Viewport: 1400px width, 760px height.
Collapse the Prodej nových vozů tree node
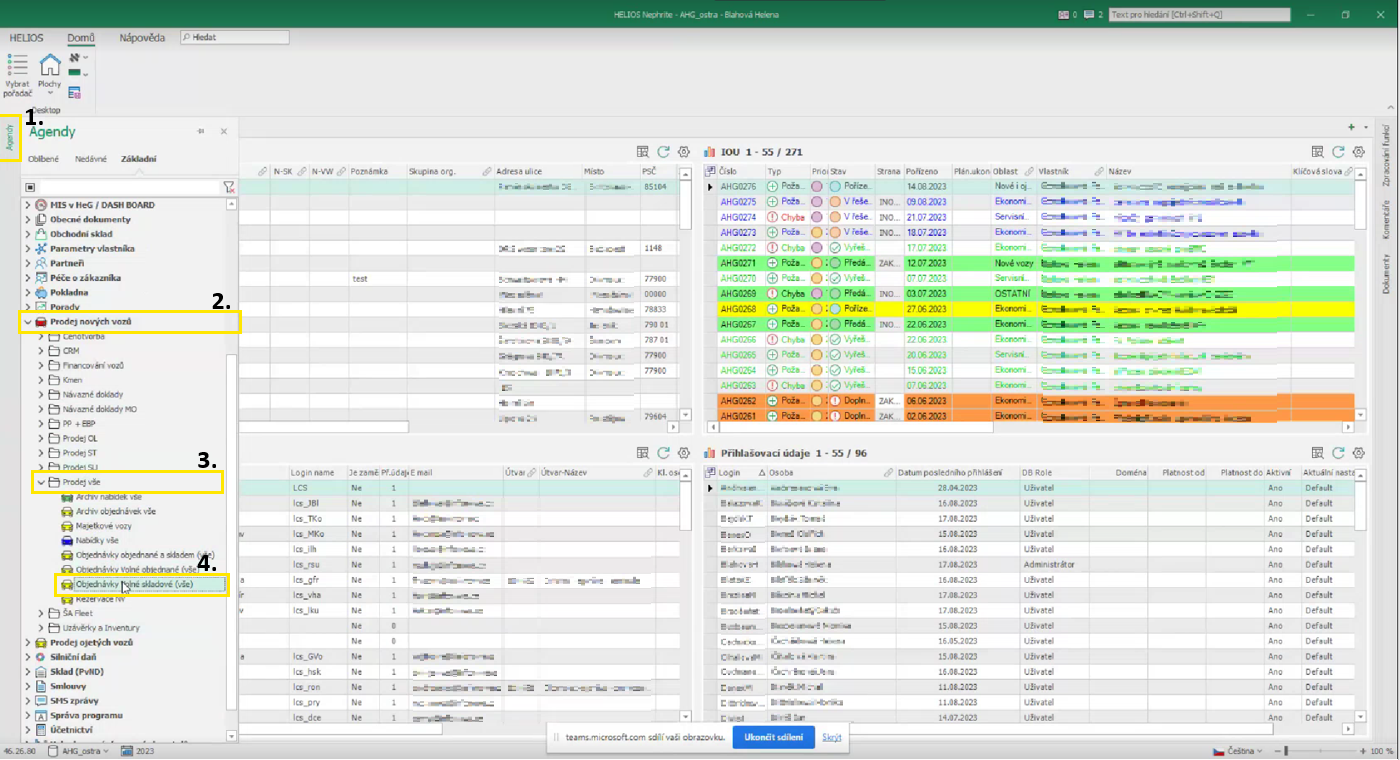pyautogui.click(x=28, y=322)
